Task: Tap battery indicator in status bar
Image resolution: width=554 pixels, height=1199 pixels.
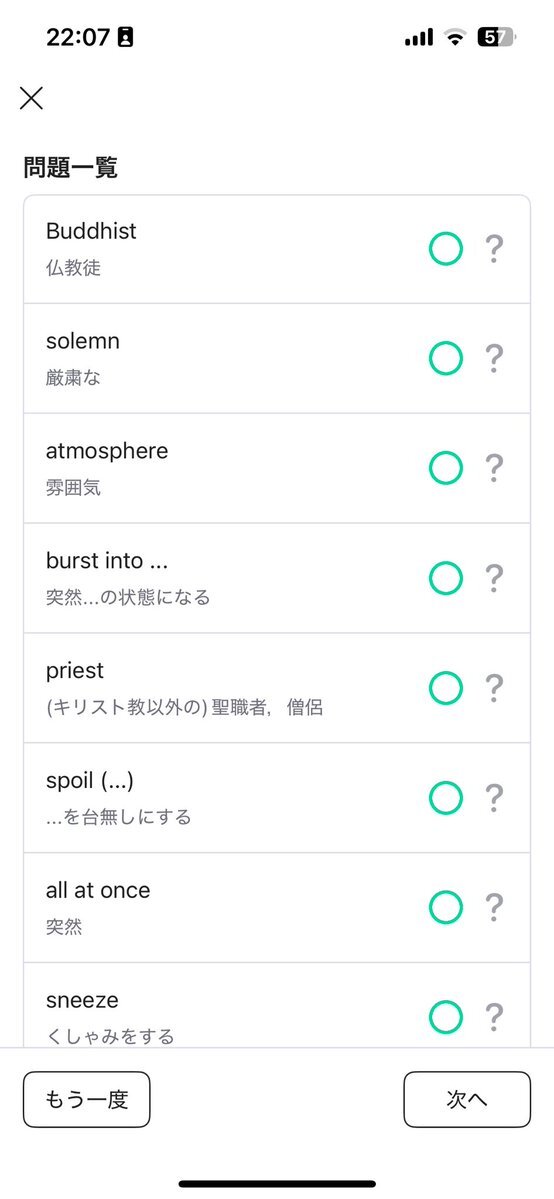Action: click(x=497, y=37)
